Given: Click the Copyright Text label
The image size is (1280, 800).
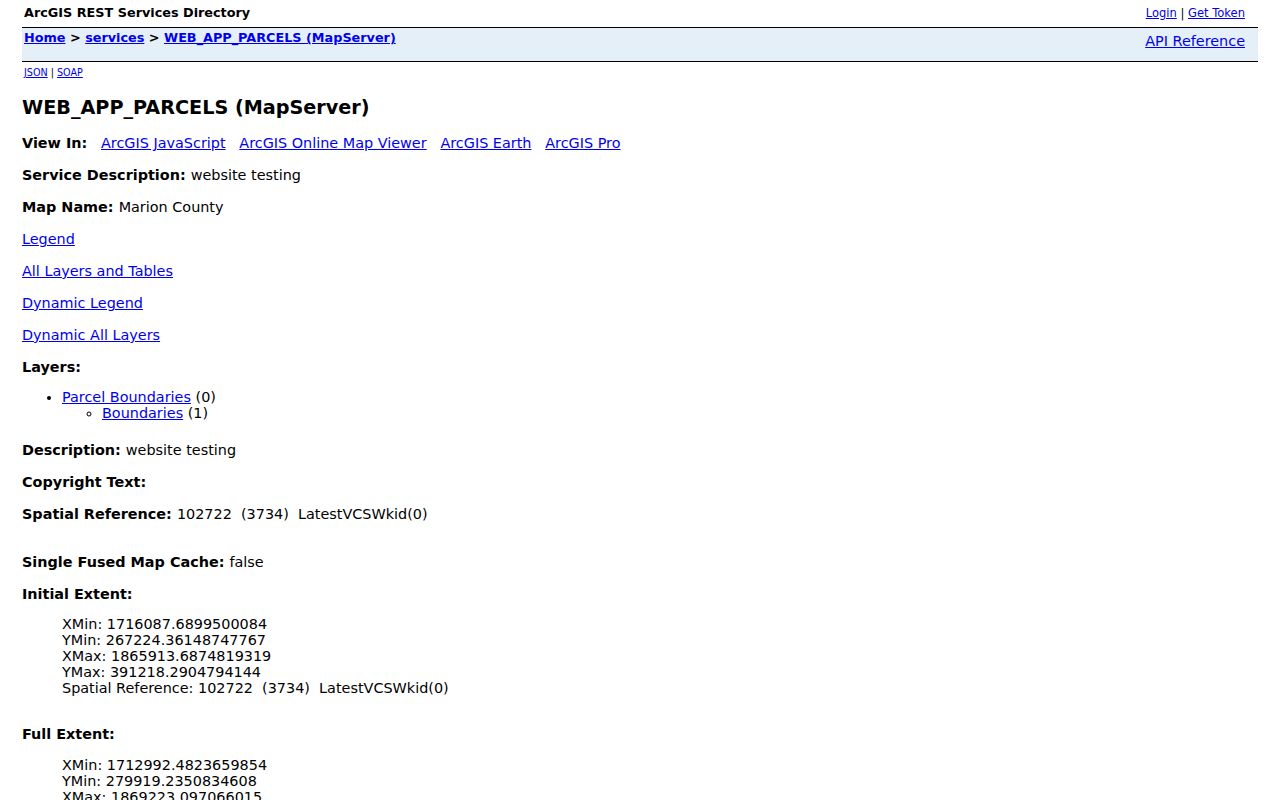Looking at the screenshot, I should click(84, 482).
